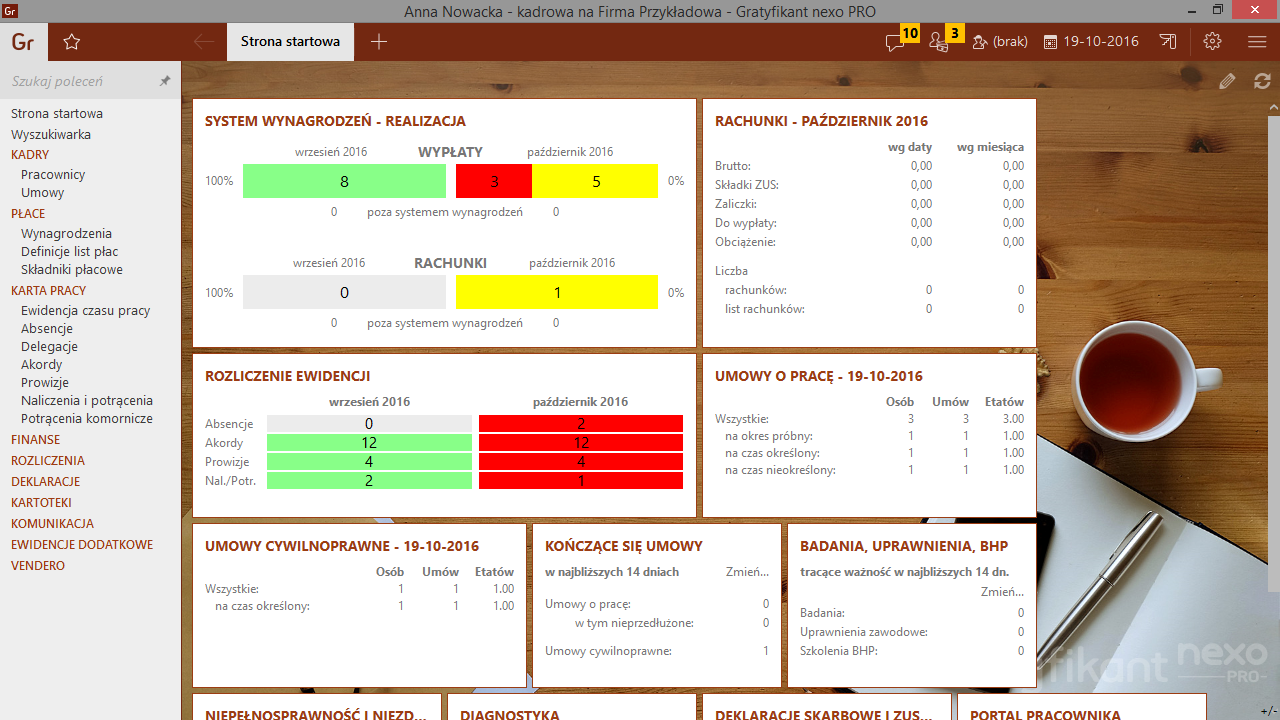Click Zmień... in the Badania, uprawnienia, BHP panel

(x=1002, y=592)
